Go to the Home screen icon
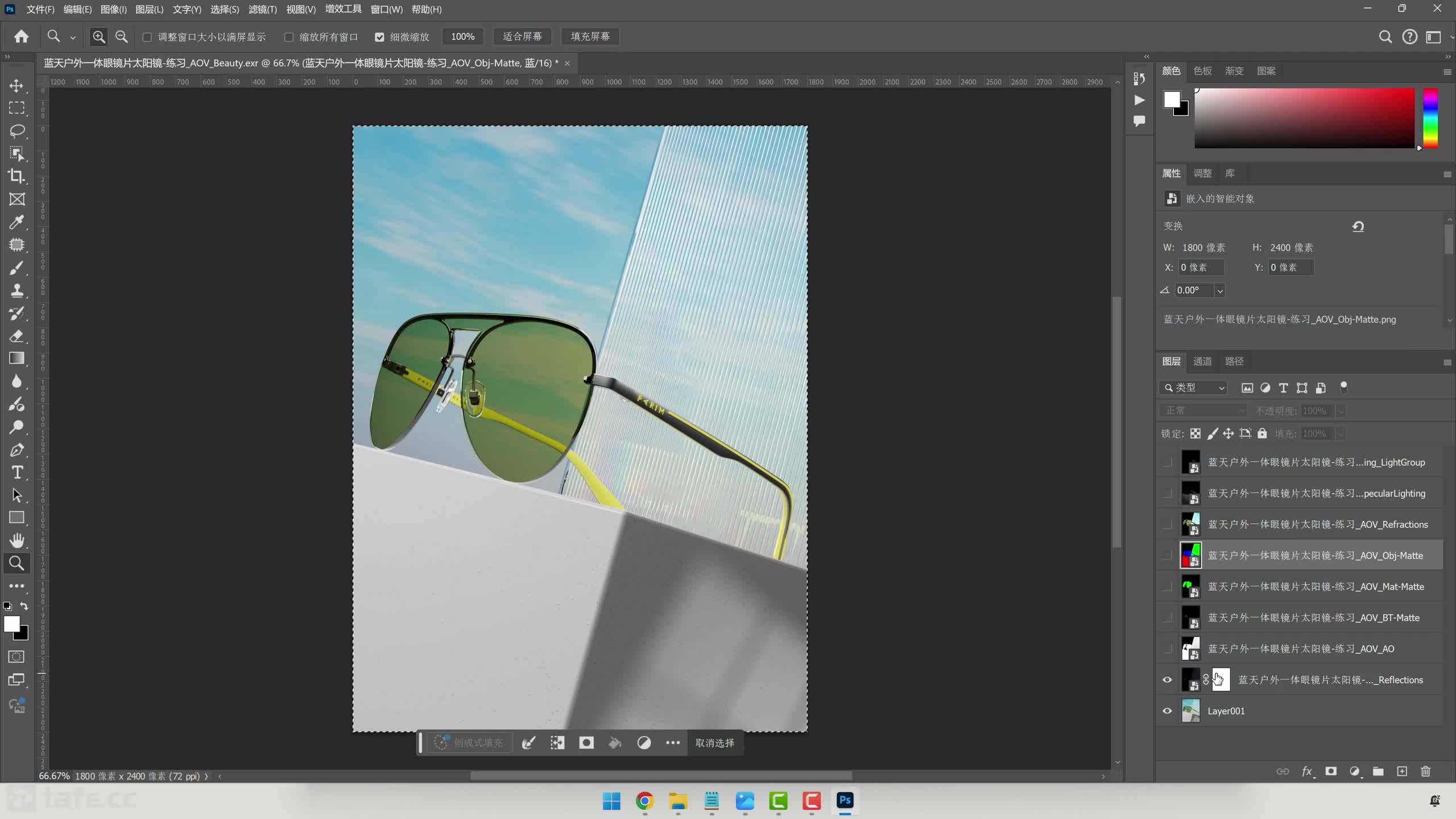Viewport: 1456px width, 819px height. [22, 37]
